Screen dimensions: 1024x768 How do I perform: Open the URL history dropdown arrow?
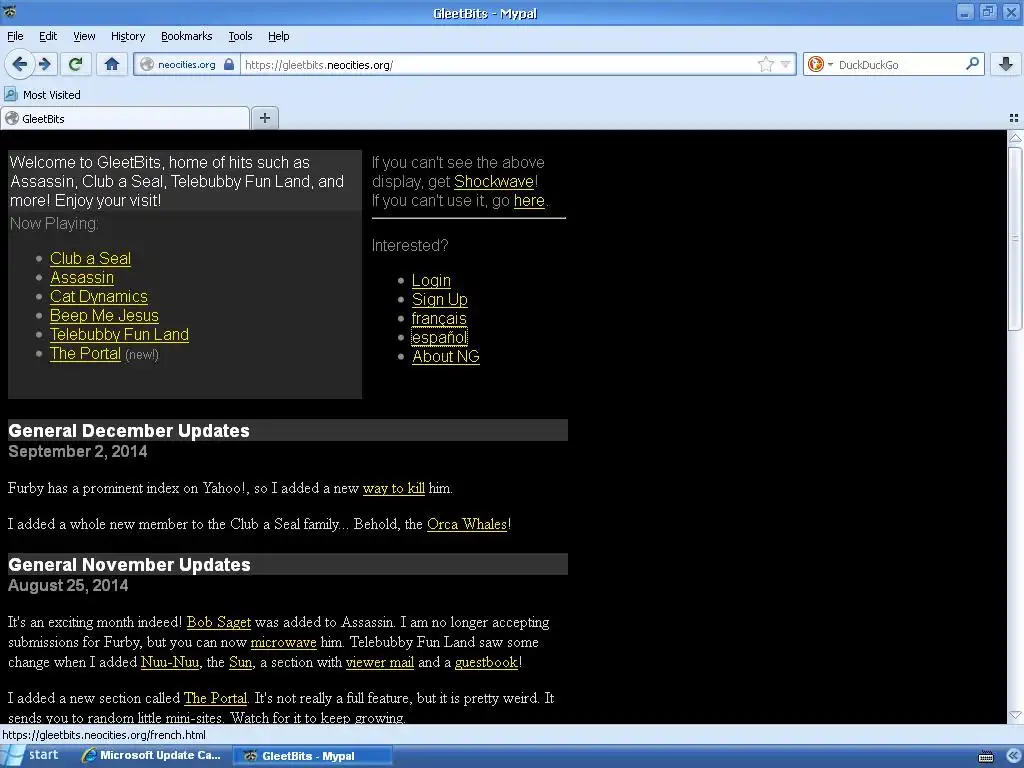tap(786, 64)
